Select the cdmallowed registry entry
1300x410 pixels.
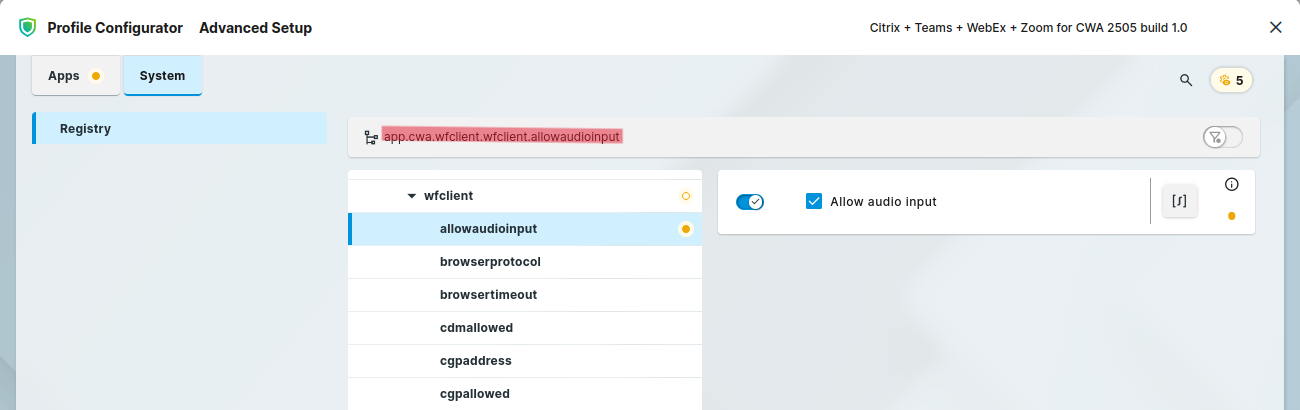[476, 328]
